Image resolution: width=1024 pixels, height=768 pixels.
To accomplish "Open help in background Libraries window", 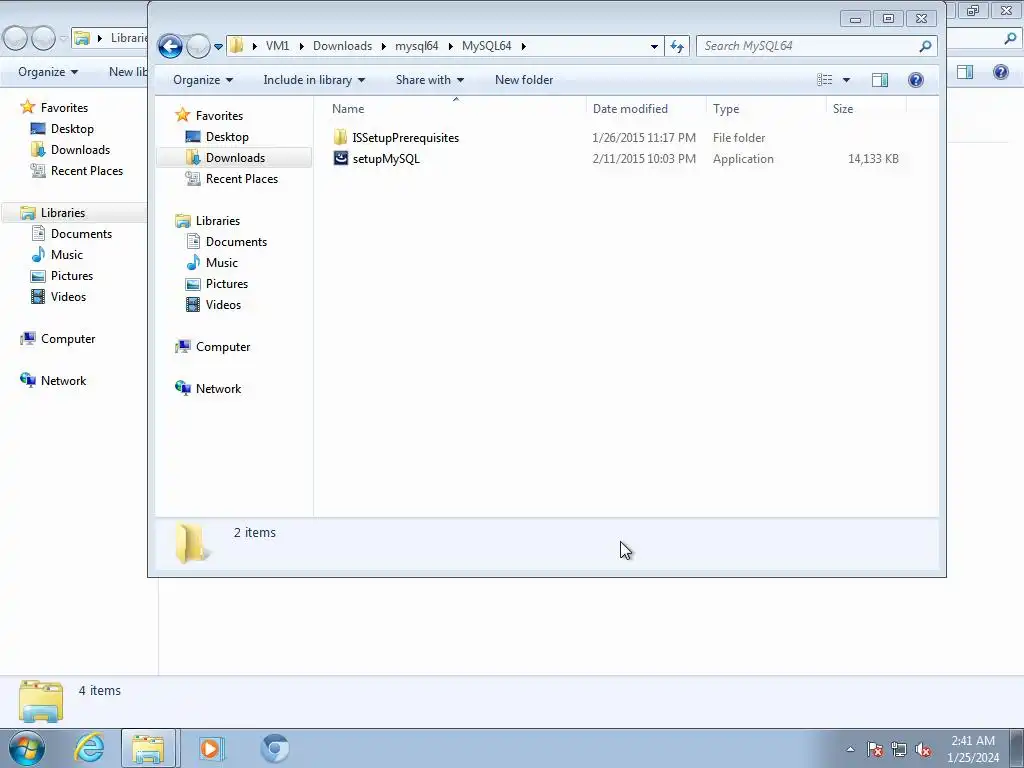I will [1000, 72].
